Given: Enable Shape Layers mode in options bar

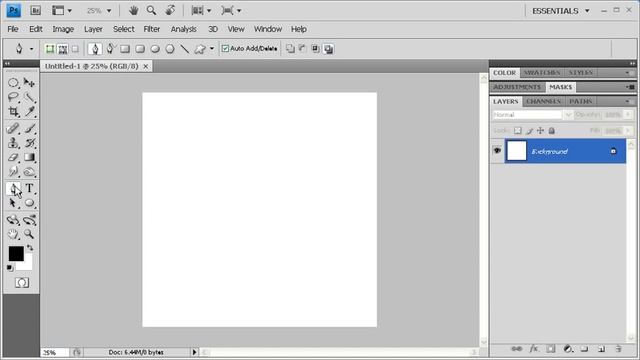Looking at the screenshot, I should point(50,49).
